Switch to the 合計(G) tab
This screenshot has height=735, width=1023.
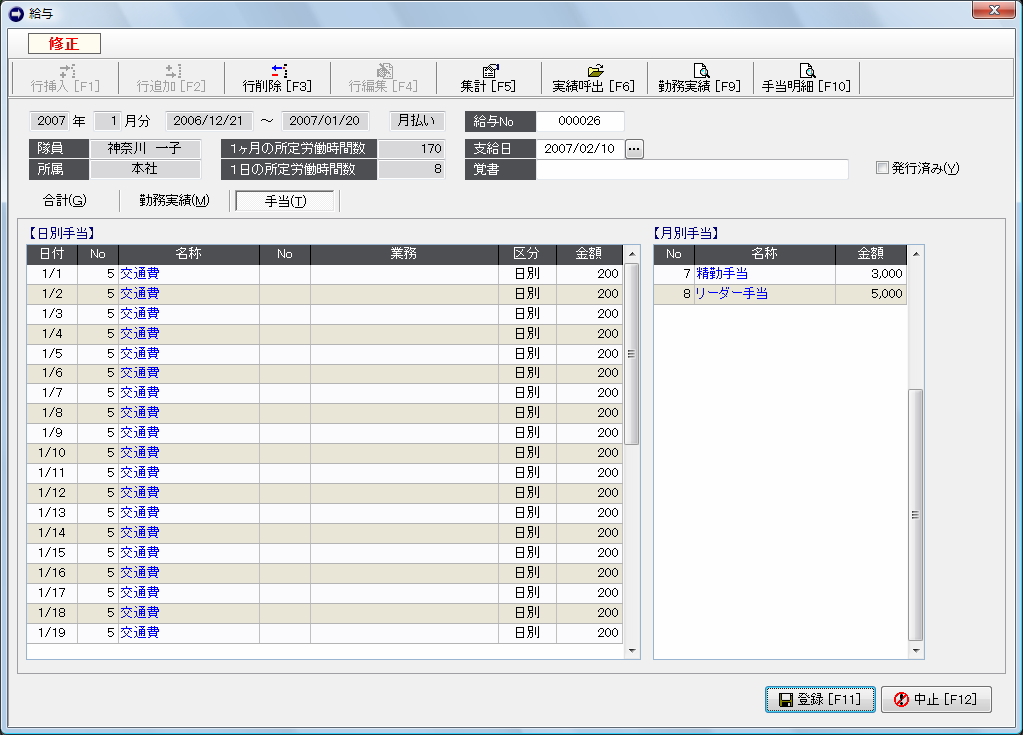(65, 201)
